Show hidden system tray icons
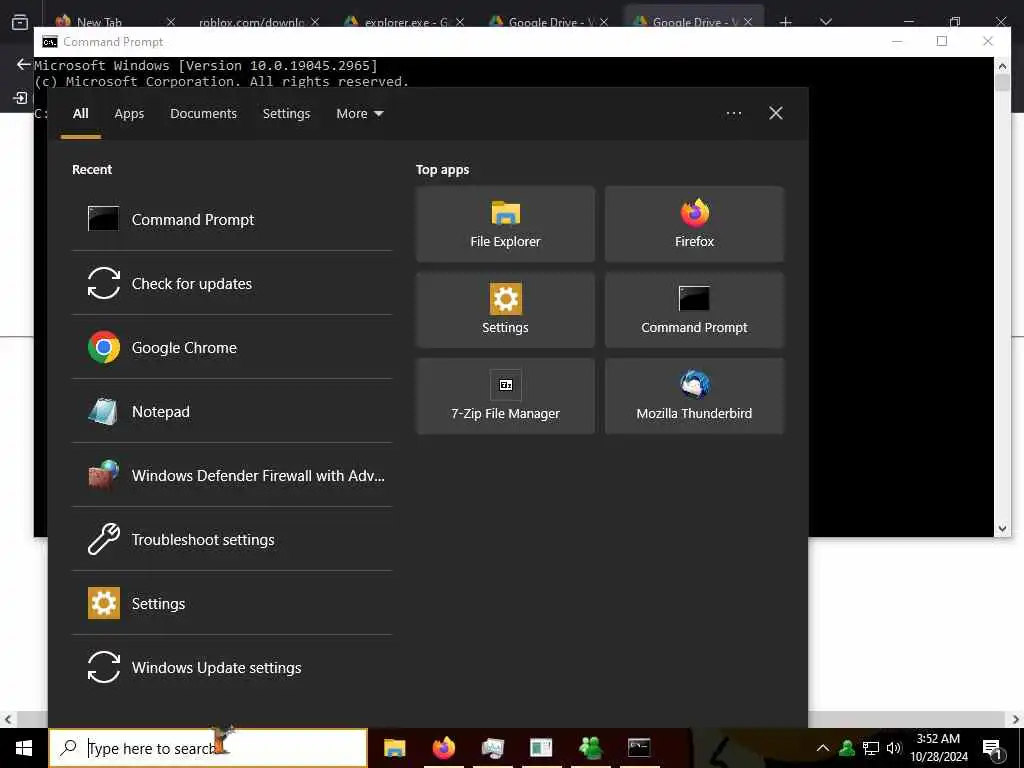This screenshot has height=768, width=1024. coord(823,748)
